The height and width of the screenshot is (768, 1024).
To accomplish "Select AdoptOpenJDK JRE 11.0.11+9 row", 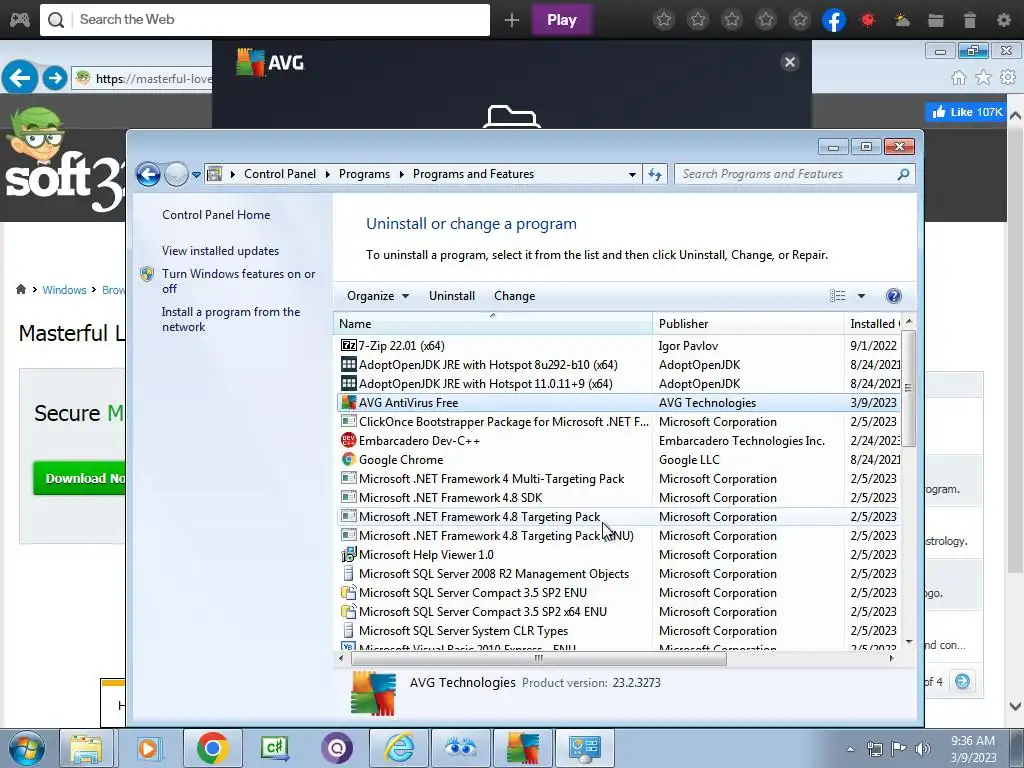I will (619, 384).
